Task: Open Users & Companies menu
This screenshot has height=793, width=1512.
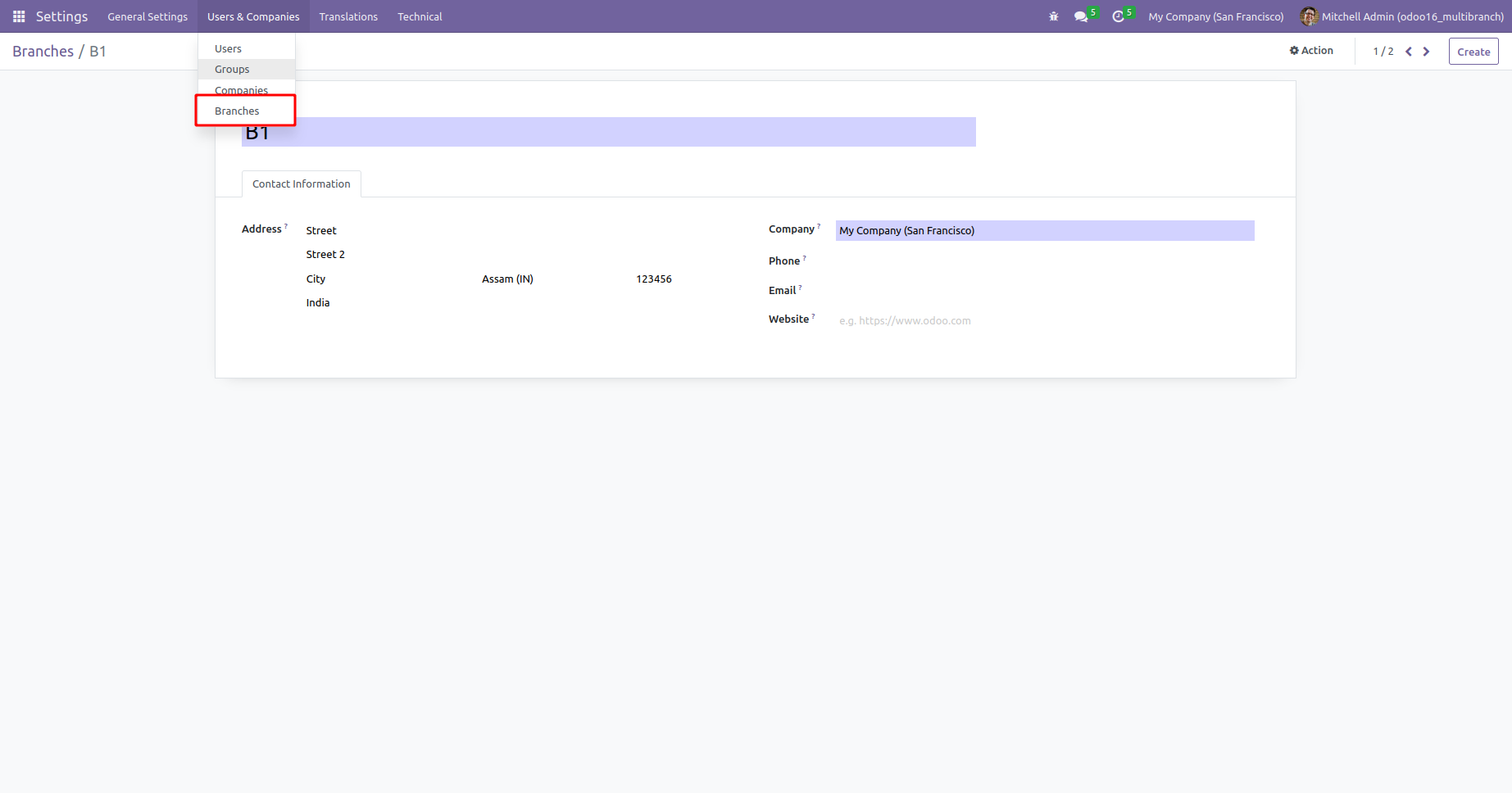Action: click(x=253, y=16)
